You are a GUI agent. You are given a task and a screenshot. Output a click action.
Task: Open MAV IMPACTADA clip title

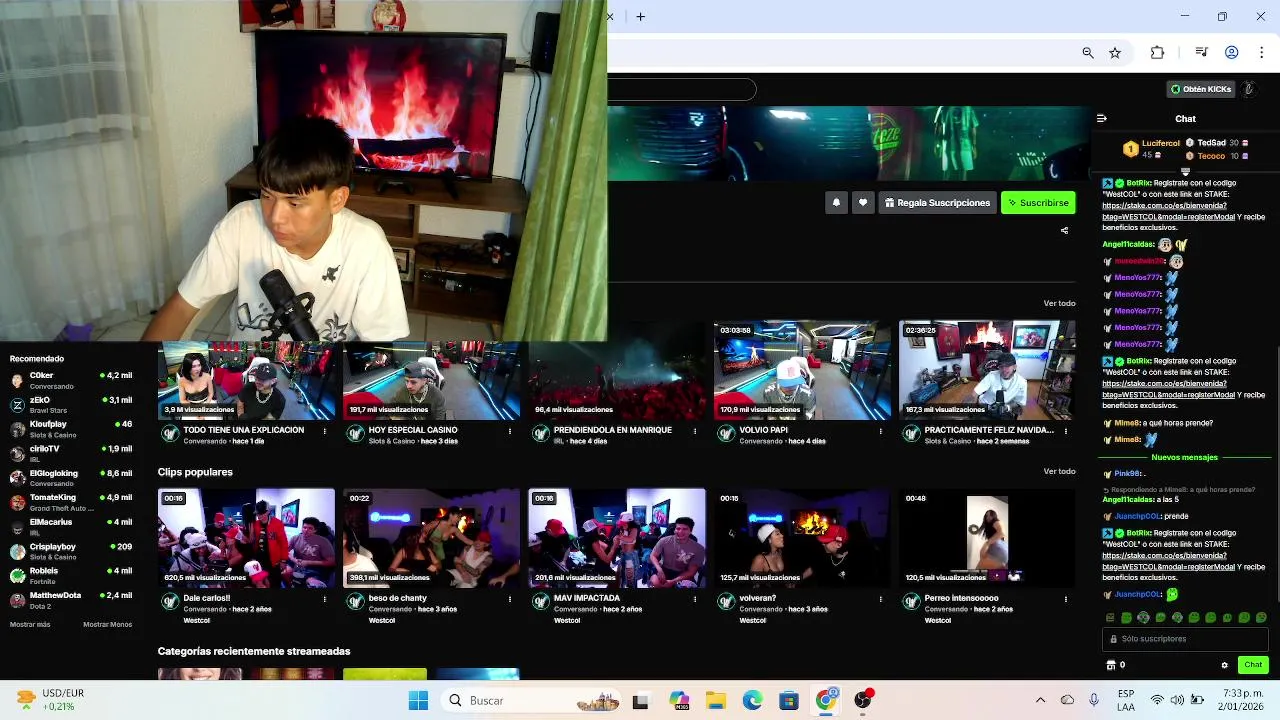click(x=587, y=598)
